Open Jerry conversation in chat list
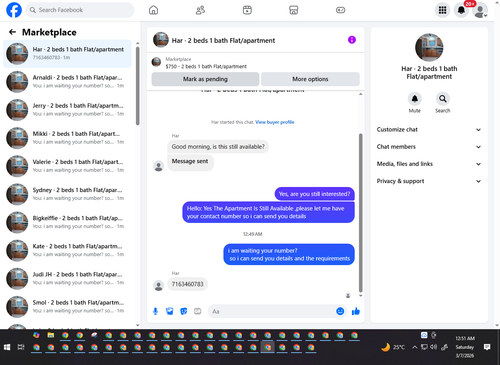 [x=68, y=110]
